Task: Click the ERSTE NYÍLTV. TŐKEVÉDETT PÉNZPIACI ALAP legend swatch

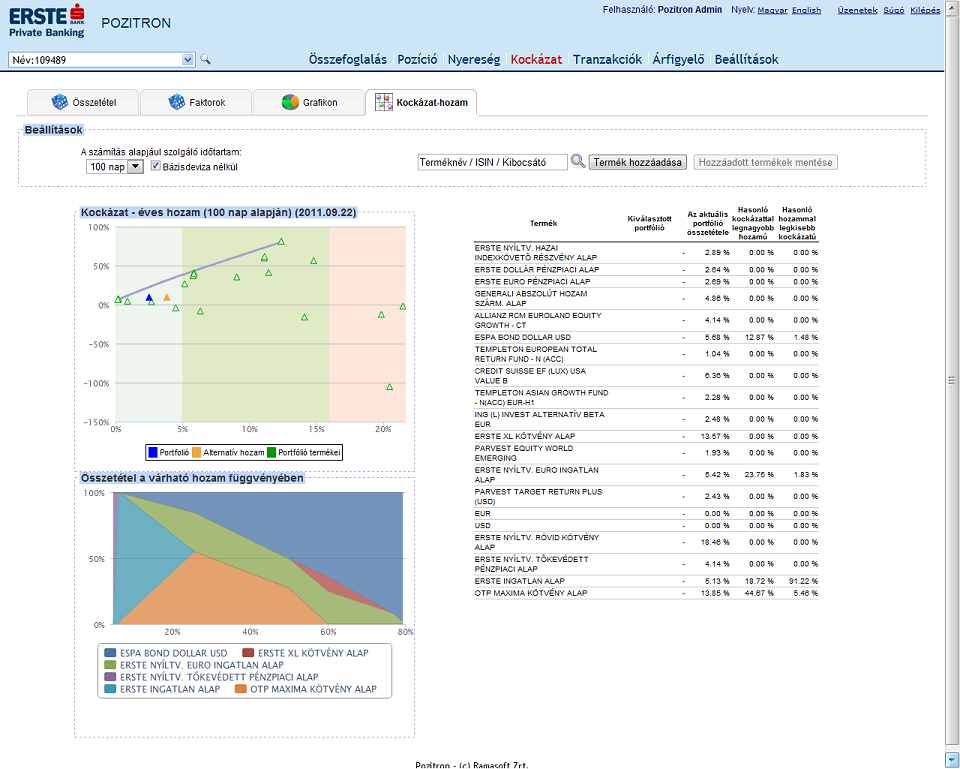Action: (110, 677)
